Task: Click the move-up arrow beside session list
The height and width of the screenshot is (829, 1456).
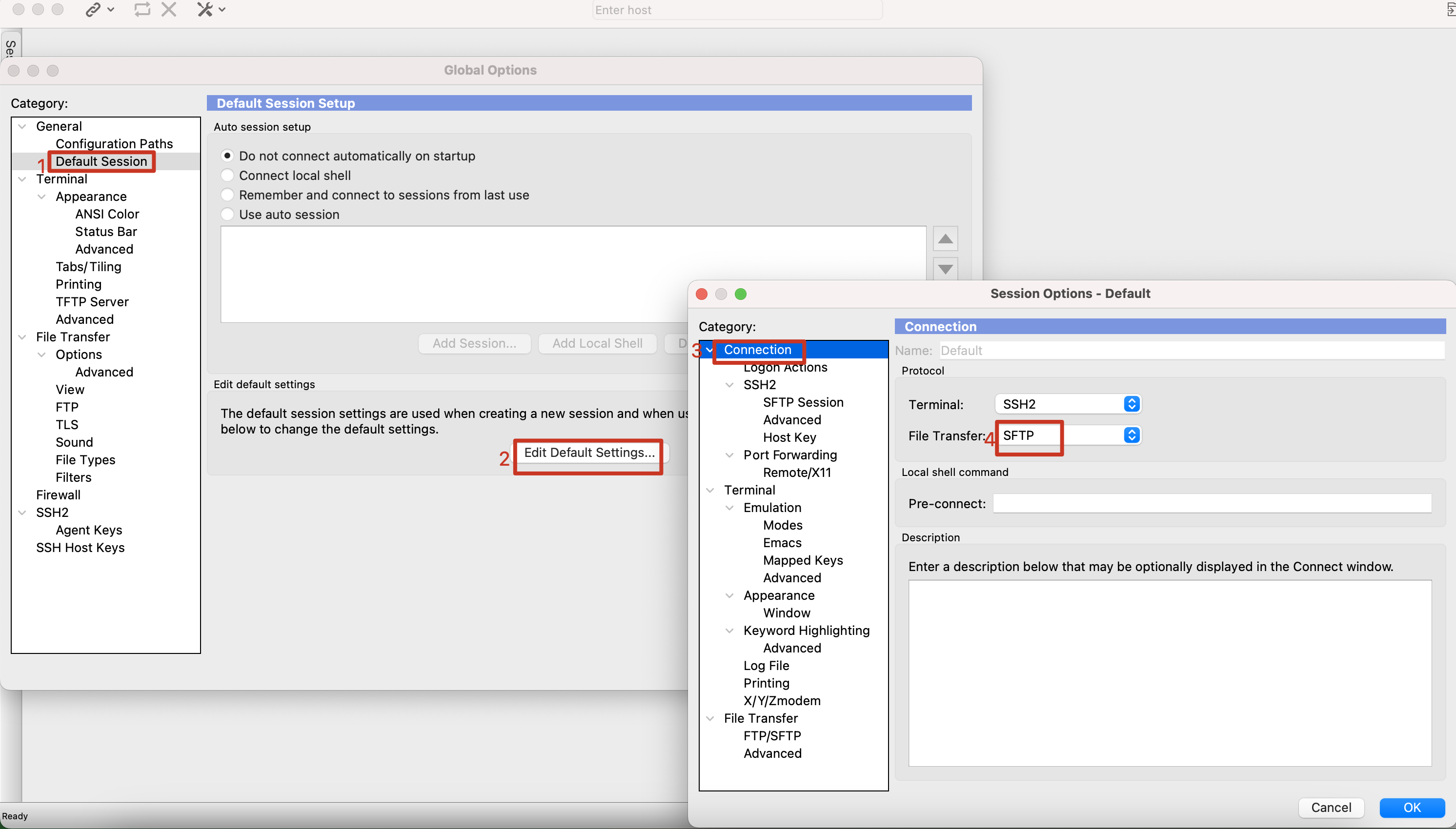Action: [945, 238]
